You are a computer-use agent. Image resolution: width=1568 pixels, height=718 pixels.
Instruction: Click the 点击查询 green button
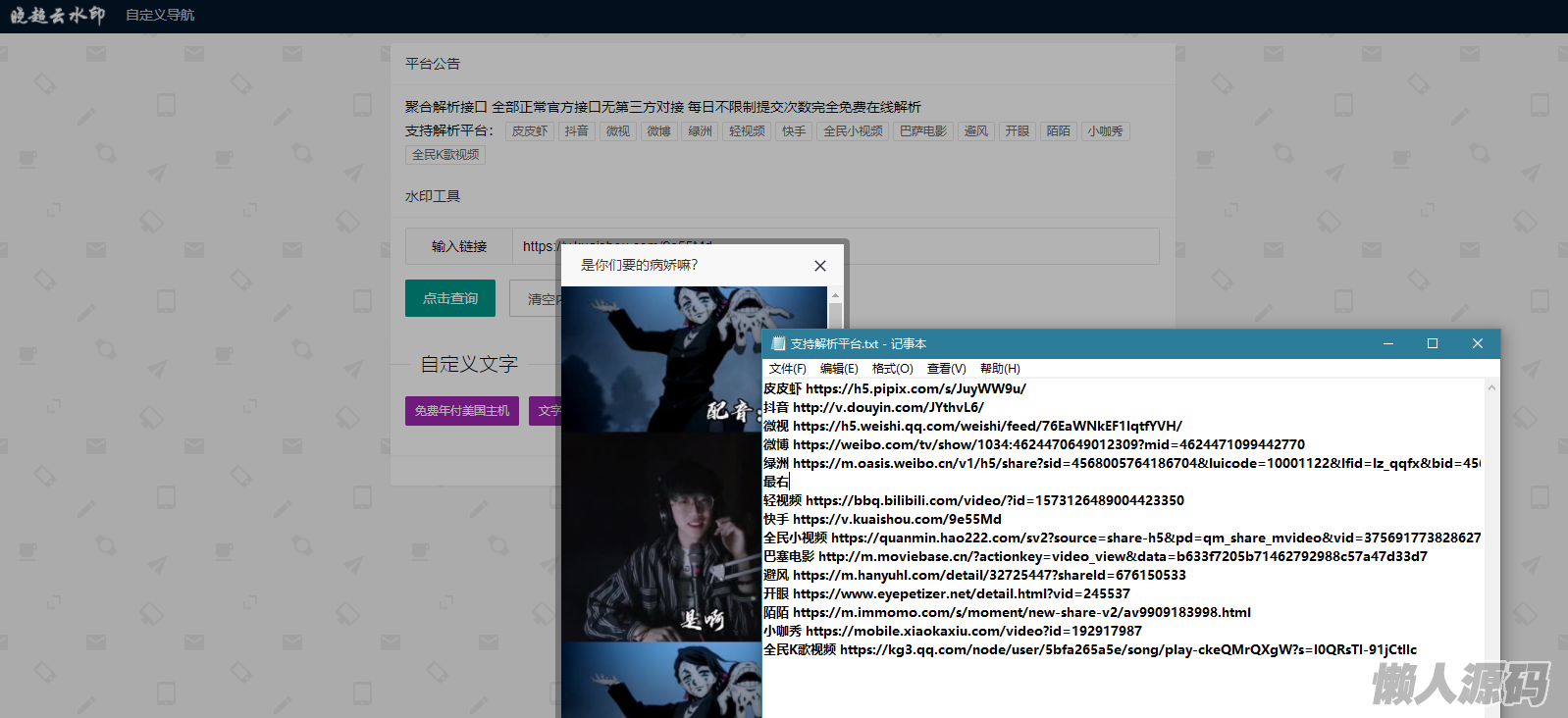pos(450,298)
